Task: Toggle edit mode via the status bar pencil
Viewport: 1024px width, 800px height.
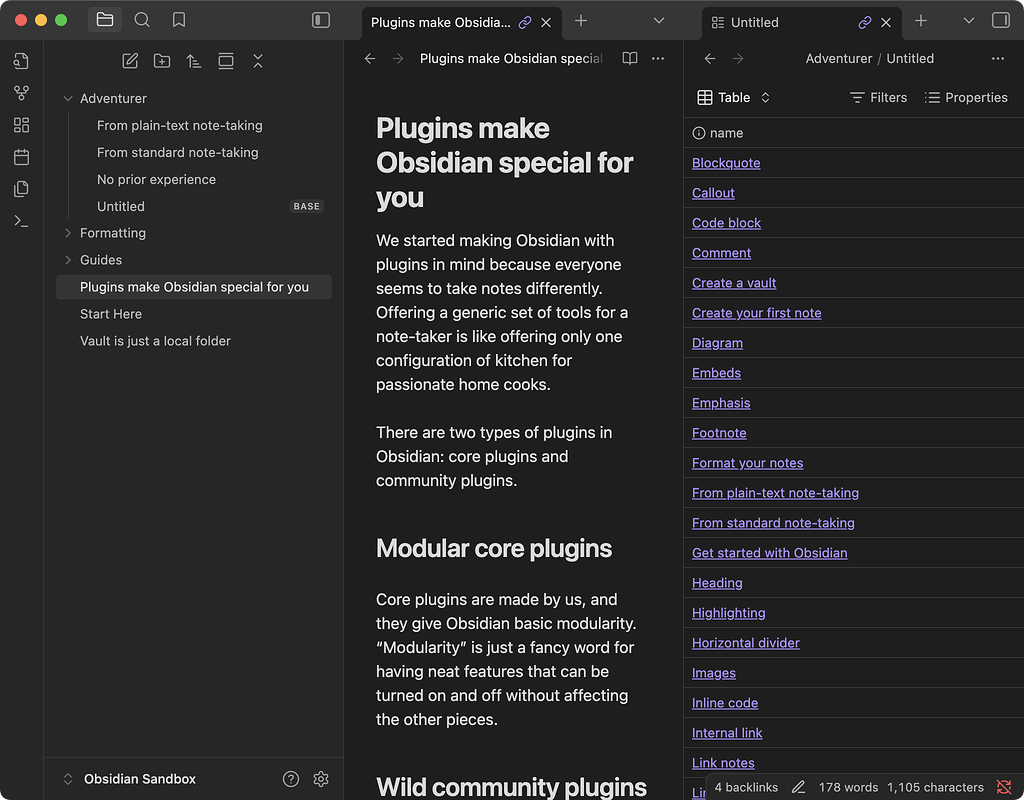Action: (x=797, y=787)
